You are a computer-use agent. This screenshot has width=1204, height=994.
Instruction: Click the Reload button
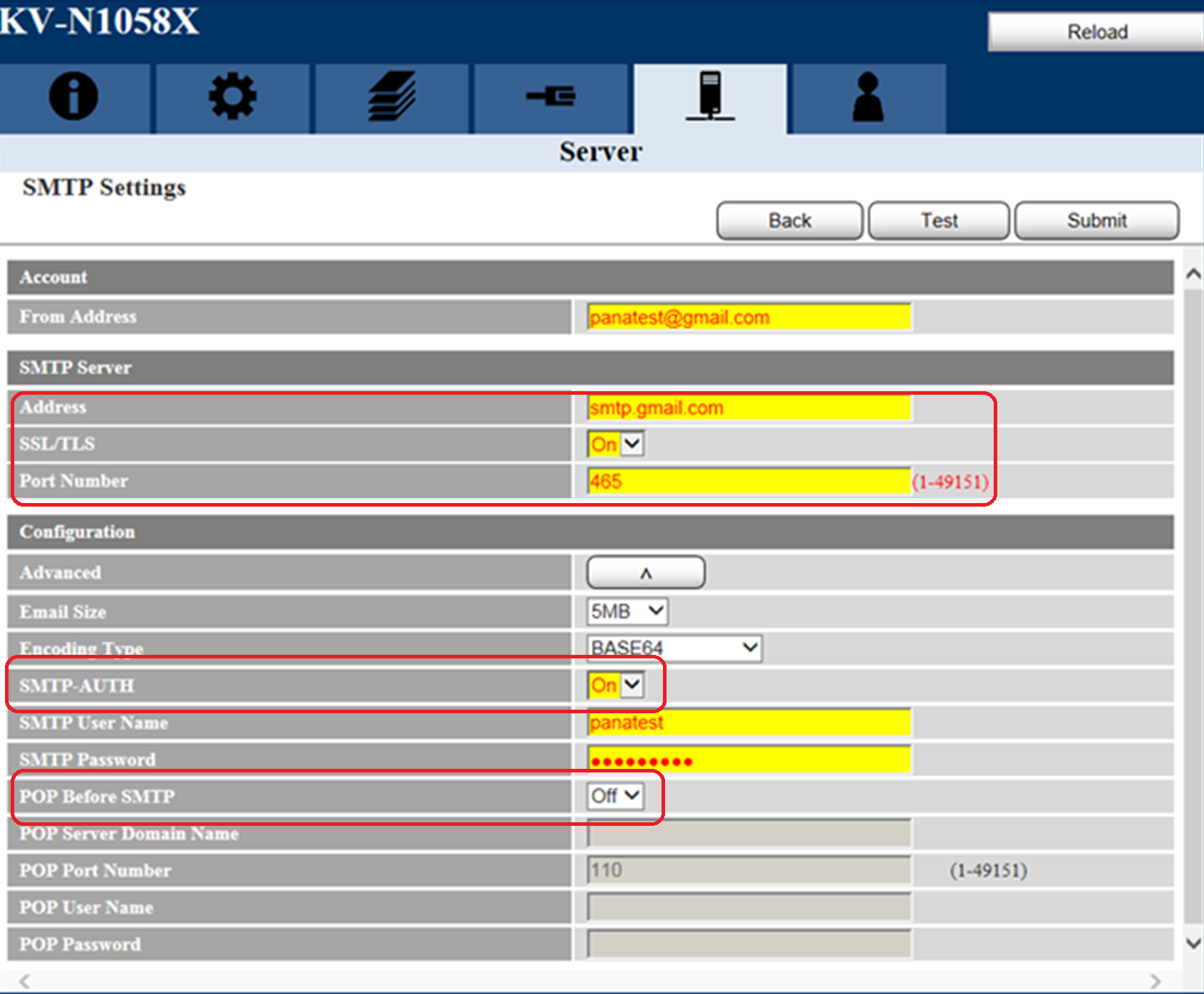[1096, 32]
